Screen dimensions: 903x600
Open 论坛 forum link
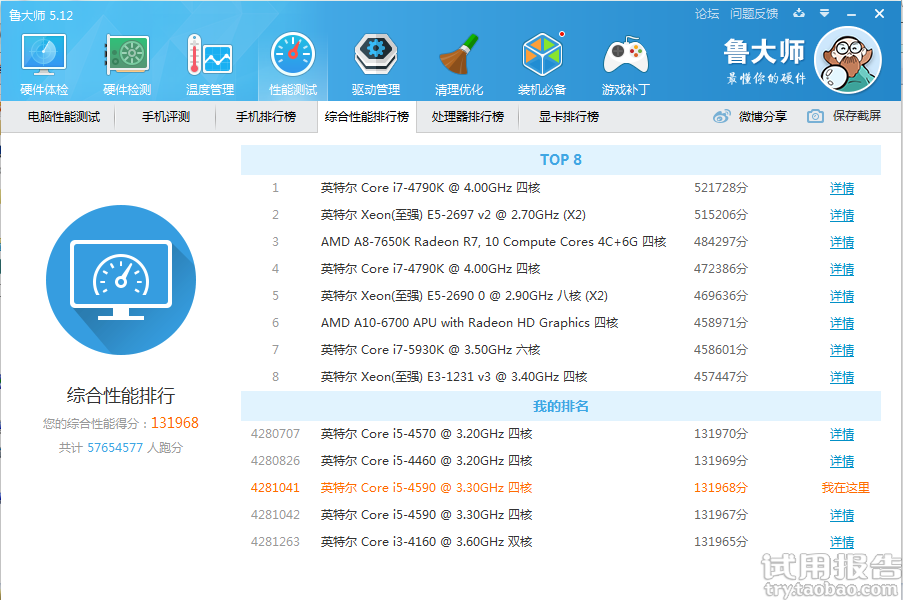click(707, 14)
